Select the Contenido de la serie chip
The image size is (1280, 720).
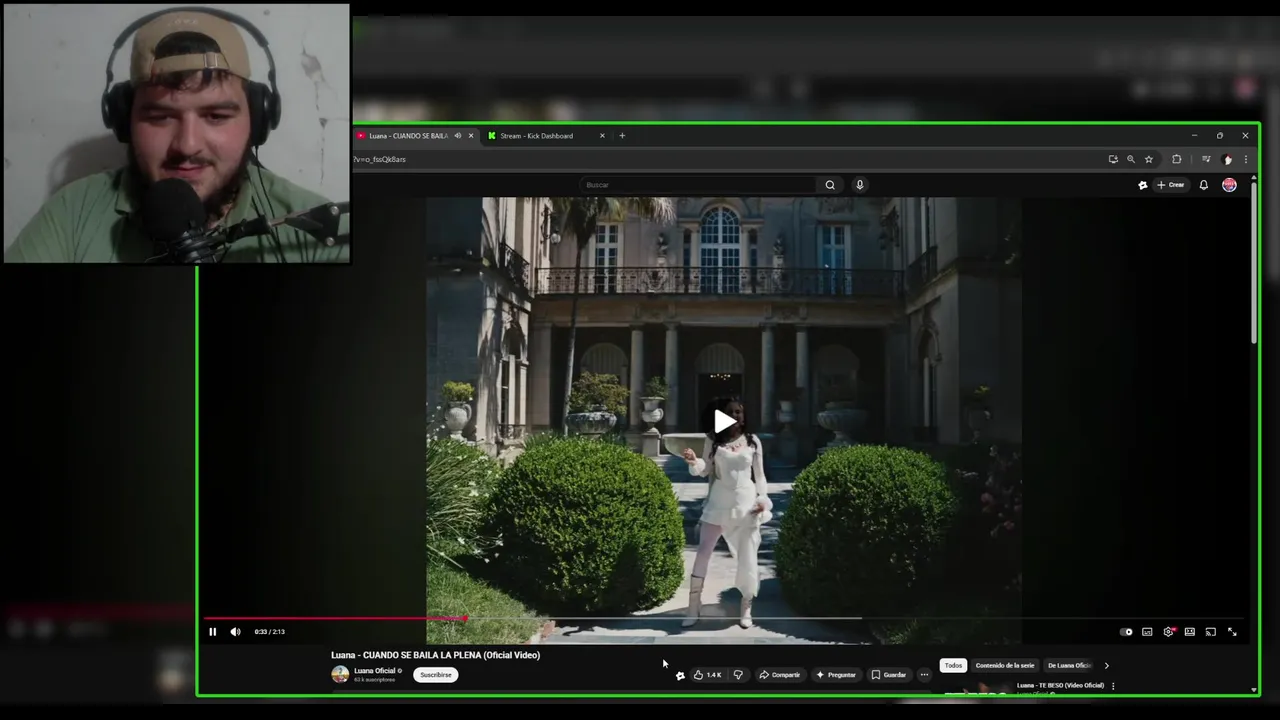tap(1005, 665)
